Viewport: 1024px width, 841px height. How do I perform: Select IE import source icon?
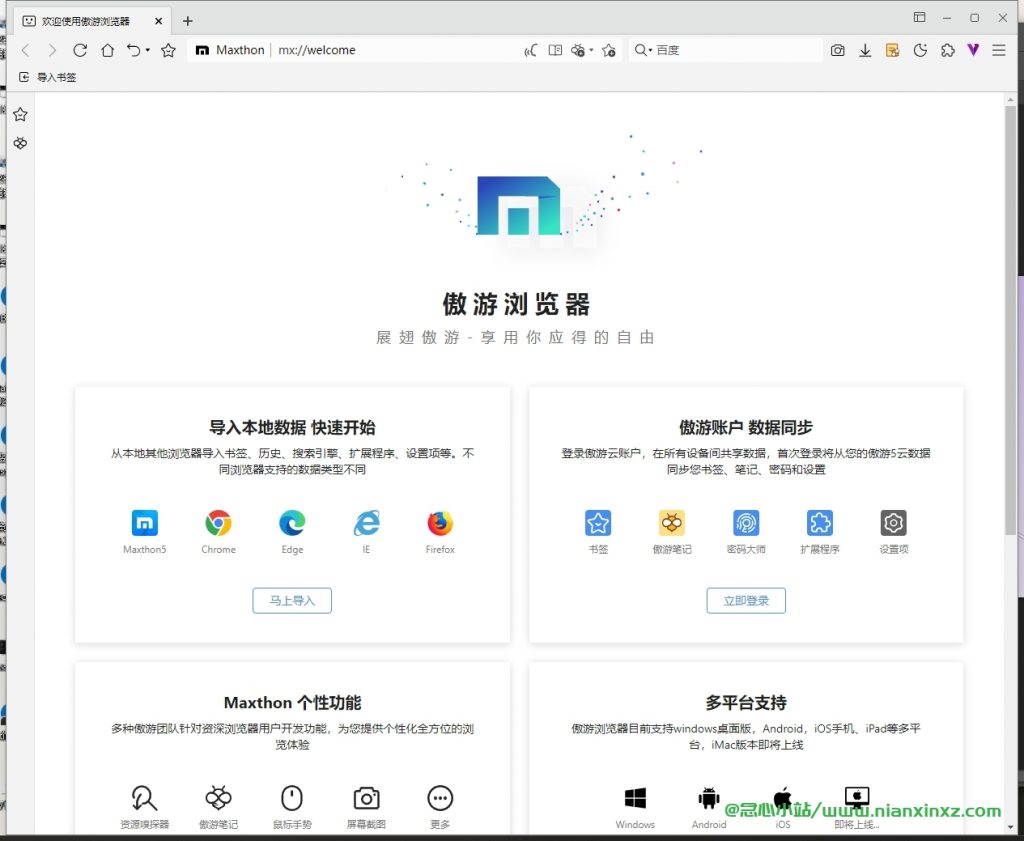tap(366, 523)
